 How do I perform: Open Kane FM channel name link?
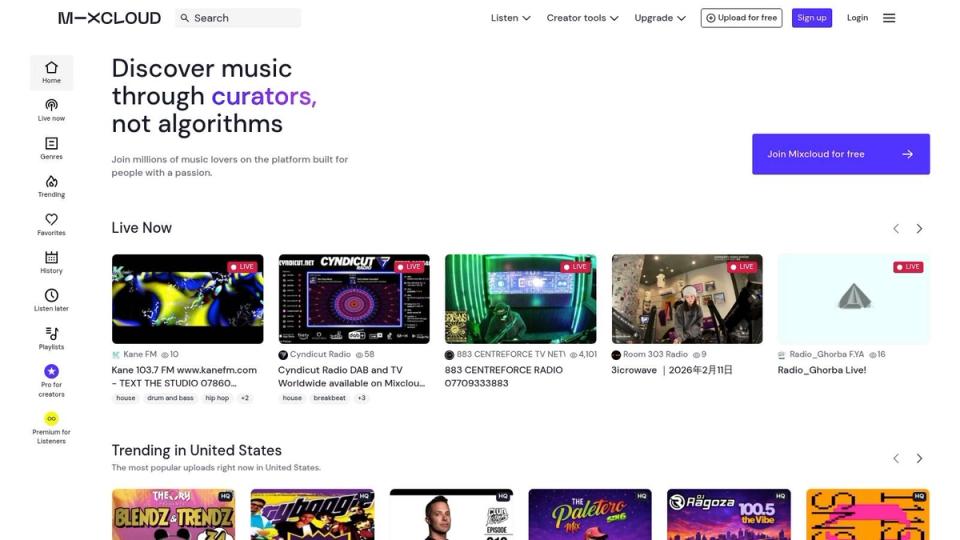point(140,354)
